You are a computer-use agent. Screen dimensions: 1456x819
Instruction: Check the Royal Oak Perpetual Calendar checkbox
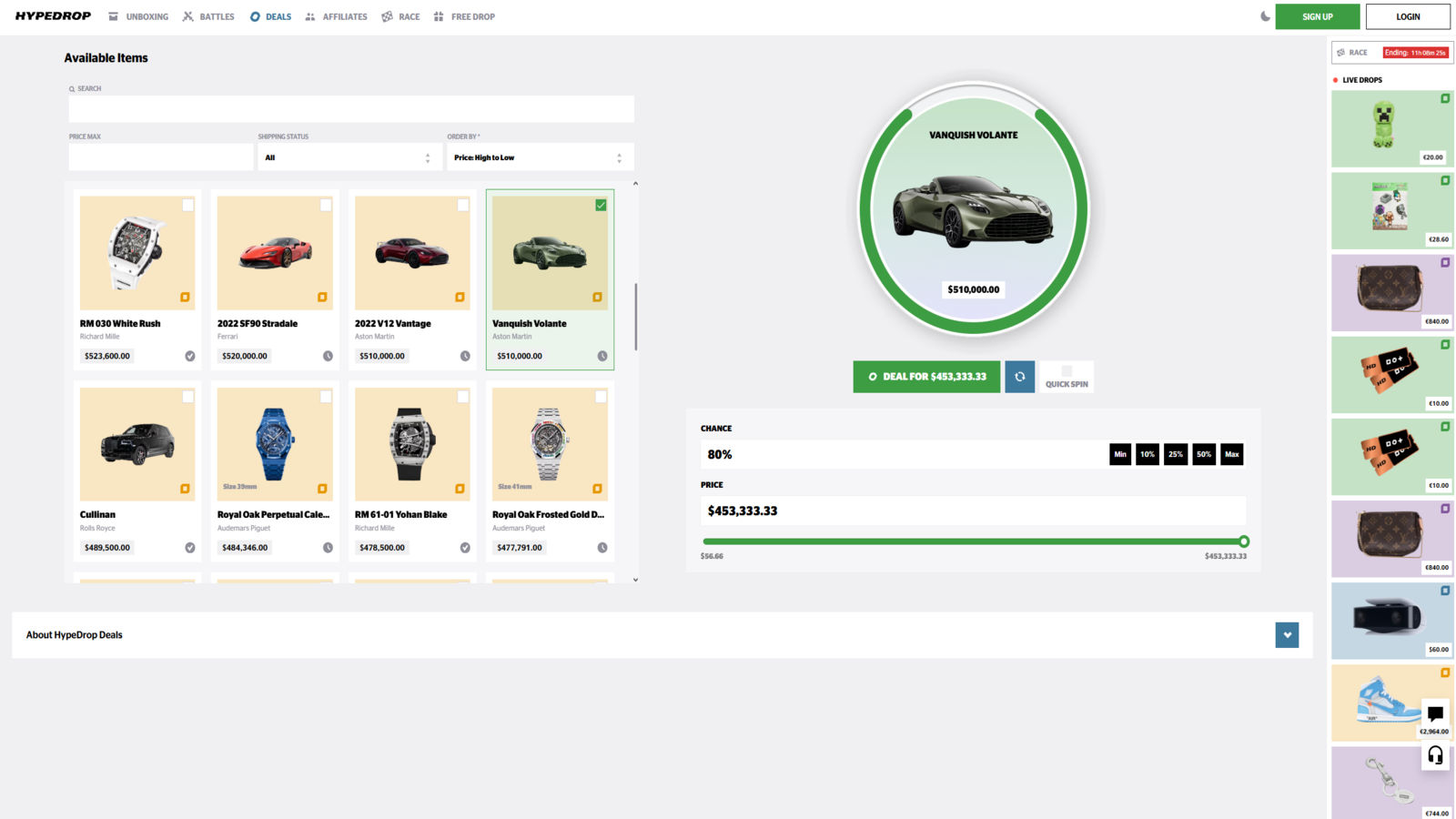tap(325, 397)
